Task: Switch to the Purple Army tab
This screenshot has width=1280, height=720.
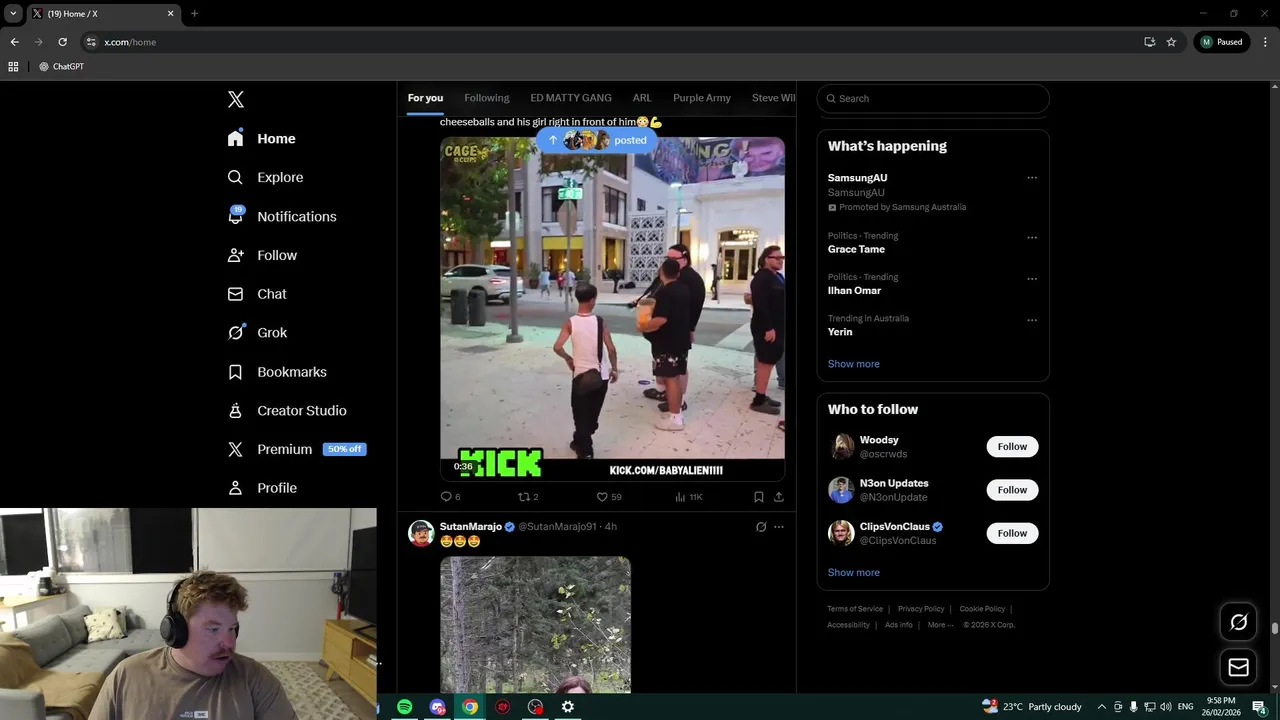Action: point(702,98)
